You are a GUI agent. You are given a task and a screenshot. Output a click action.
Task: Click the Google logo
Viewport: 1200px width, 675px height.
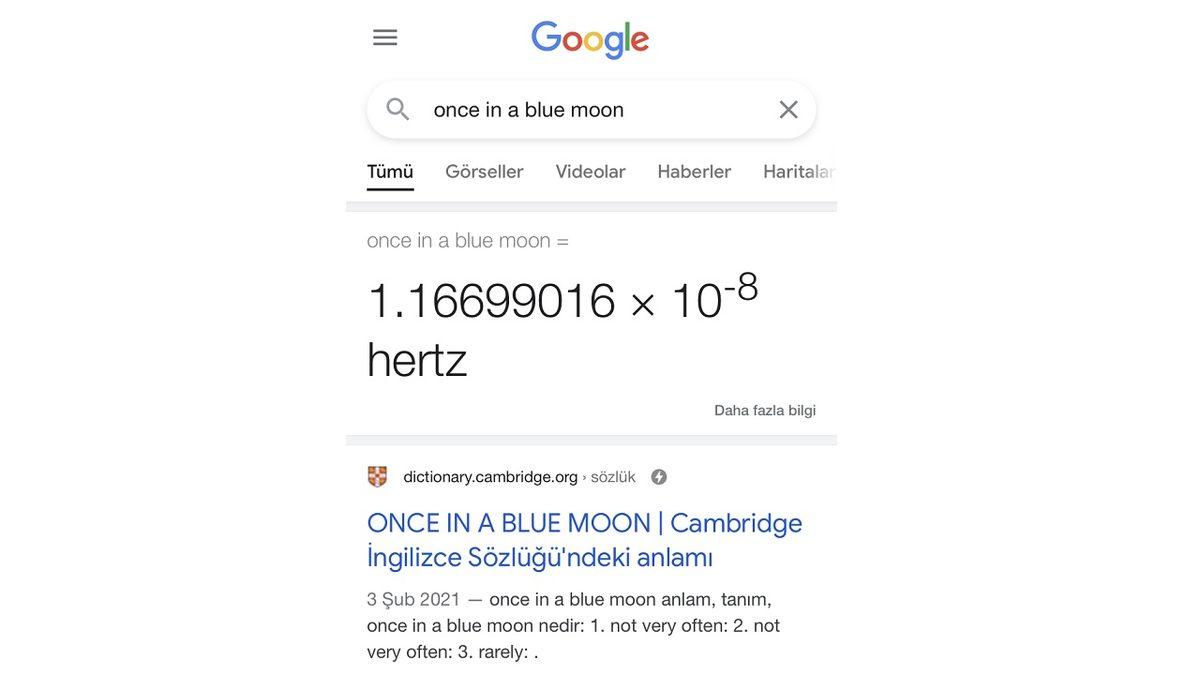coord(590,38)
